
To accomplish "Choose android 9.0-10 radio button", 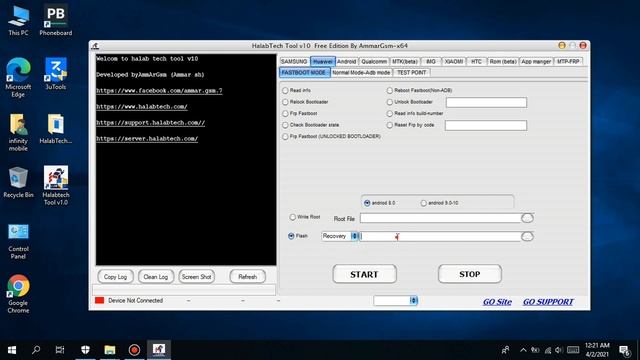I will pyautogui.click(x=423, y=203).
